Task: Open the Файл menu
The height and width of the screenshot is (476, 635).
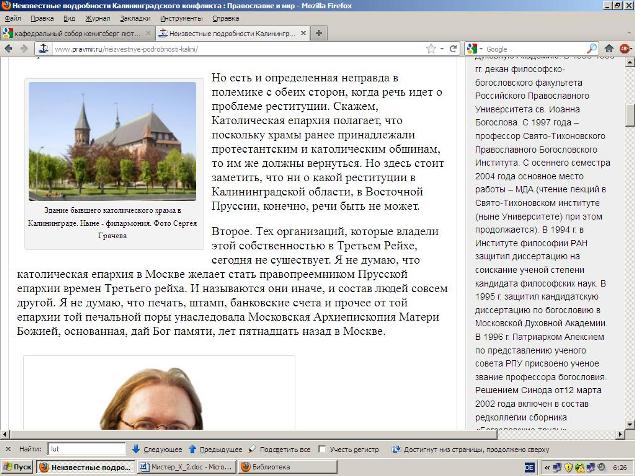Action: pos(13,19)
